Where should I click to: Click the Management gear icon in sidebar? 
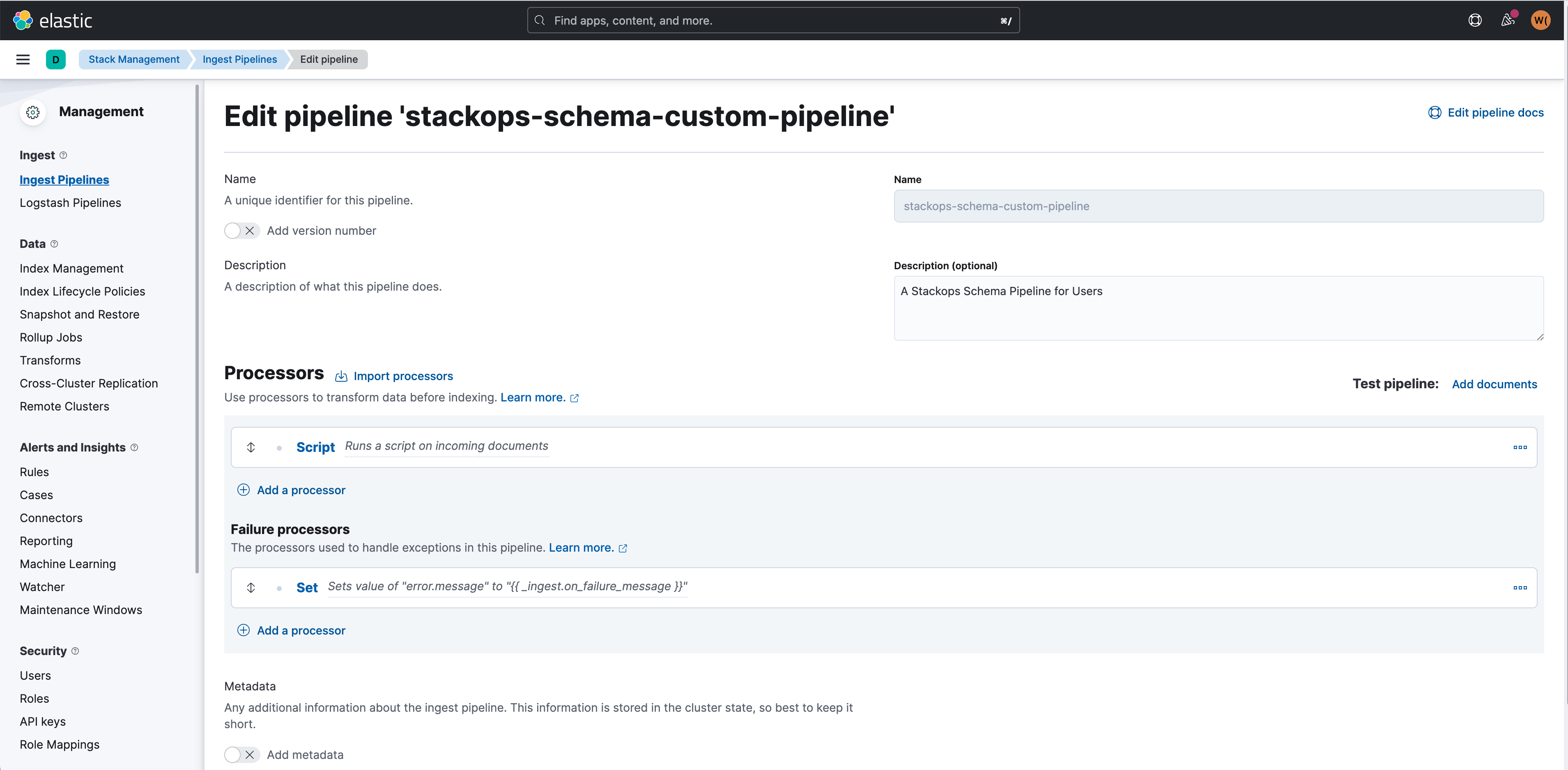coord(32,112)
